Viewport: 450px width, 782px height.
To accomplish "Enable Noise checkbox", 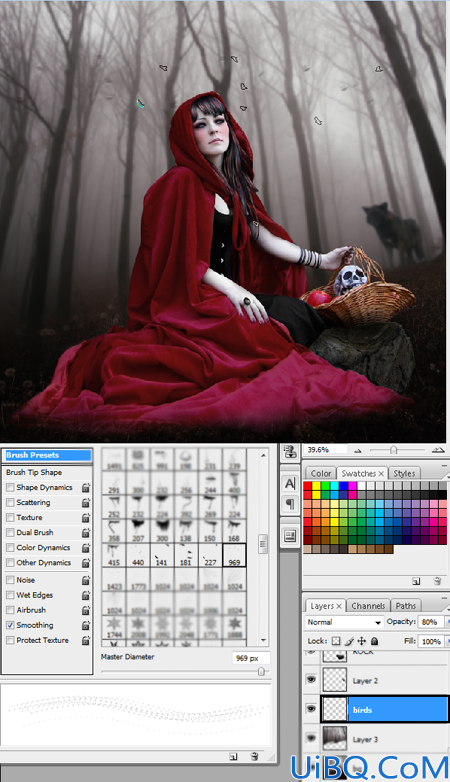I will (10, 580).
